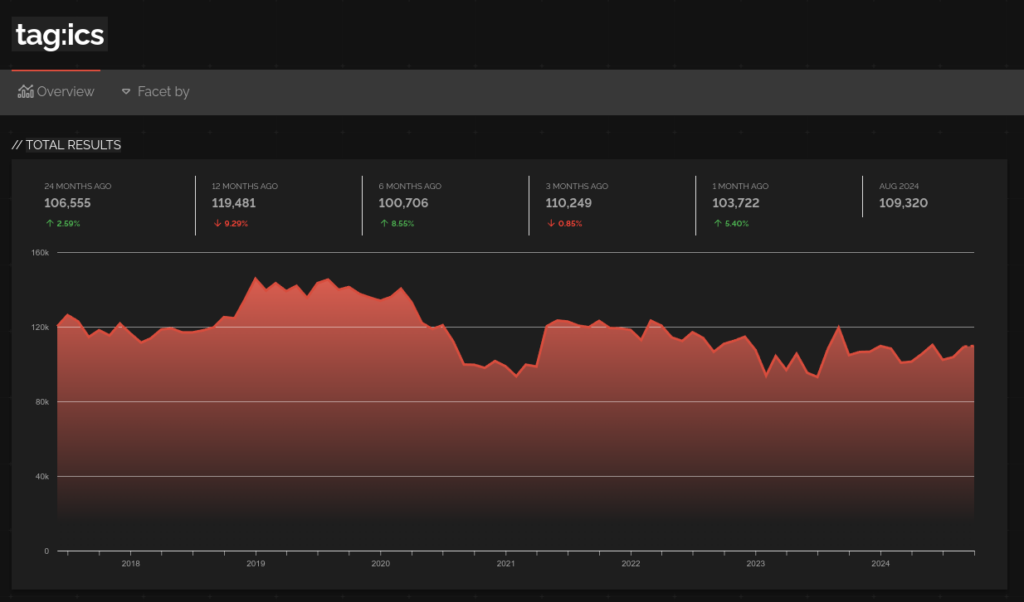Click the Aug 2024 value 109,320
Screen dimensions: 1024x602
[x=903, y=203]
